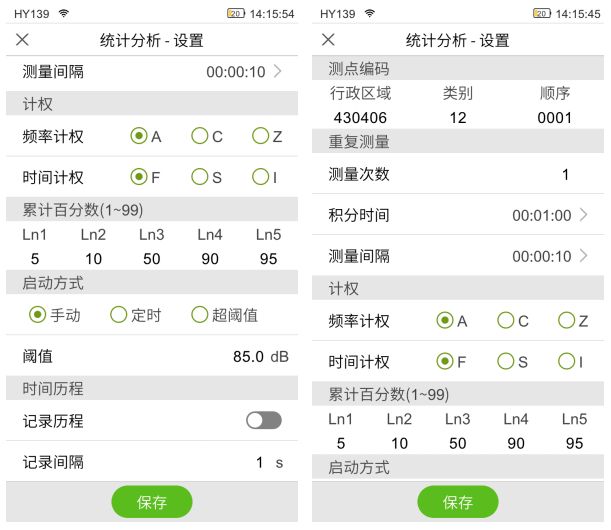Open 测量间隔 chevron on left screen

[x=277, y=72]
